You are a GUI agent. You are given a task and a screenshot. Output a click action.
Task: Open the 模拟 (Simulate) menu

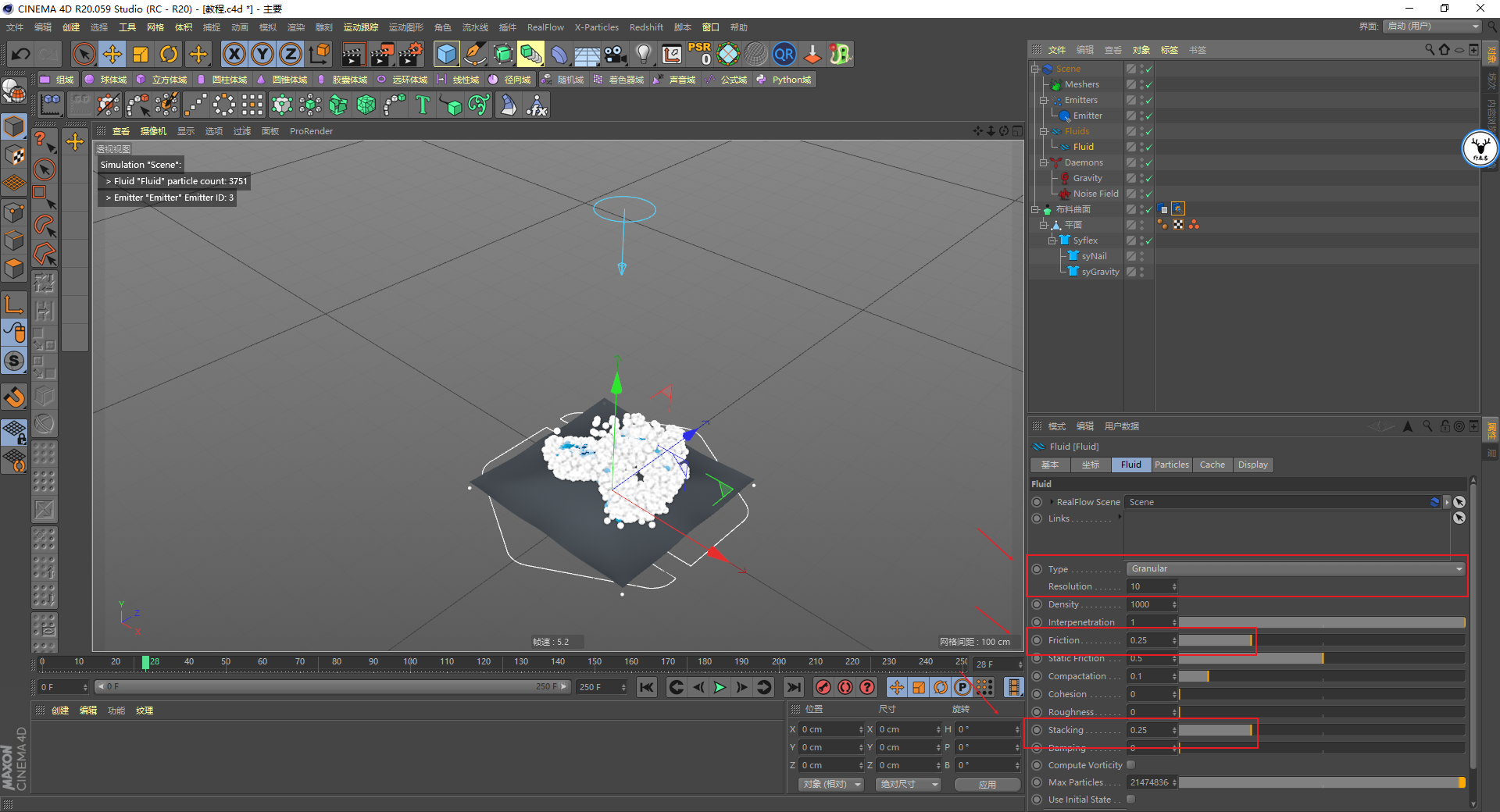click(268, 27)
